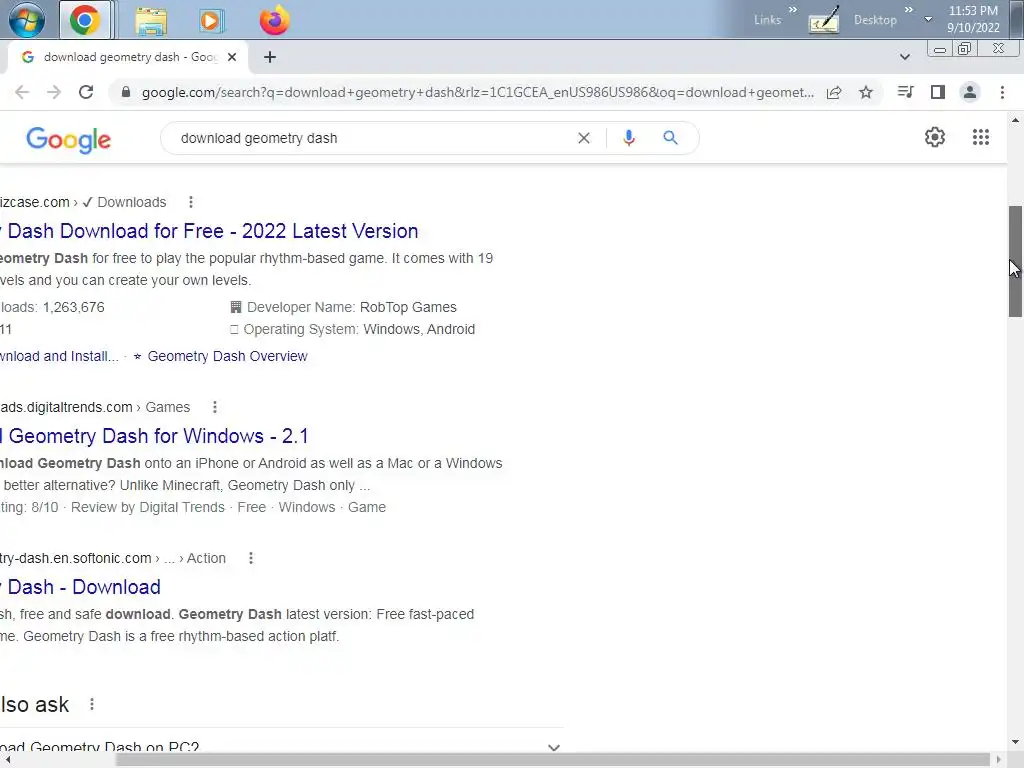Open the Windows Start menu orb
The width and height of the screenshot is (1024, 768).
(27, 20)
